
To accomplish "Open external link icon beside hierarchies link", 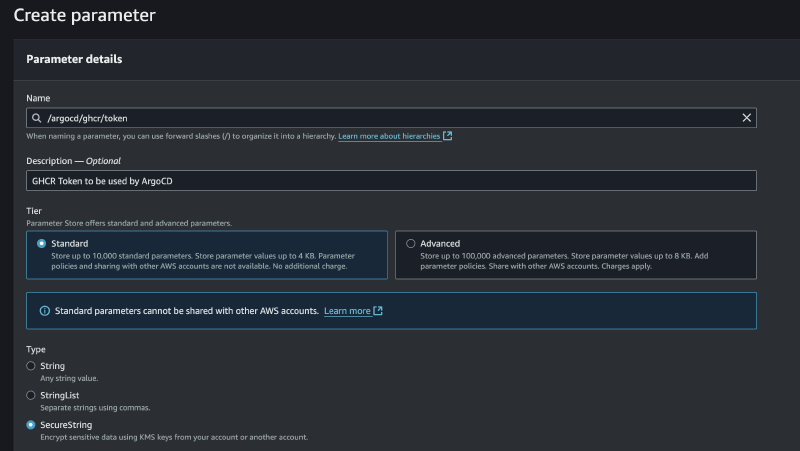I will [447, 136].
